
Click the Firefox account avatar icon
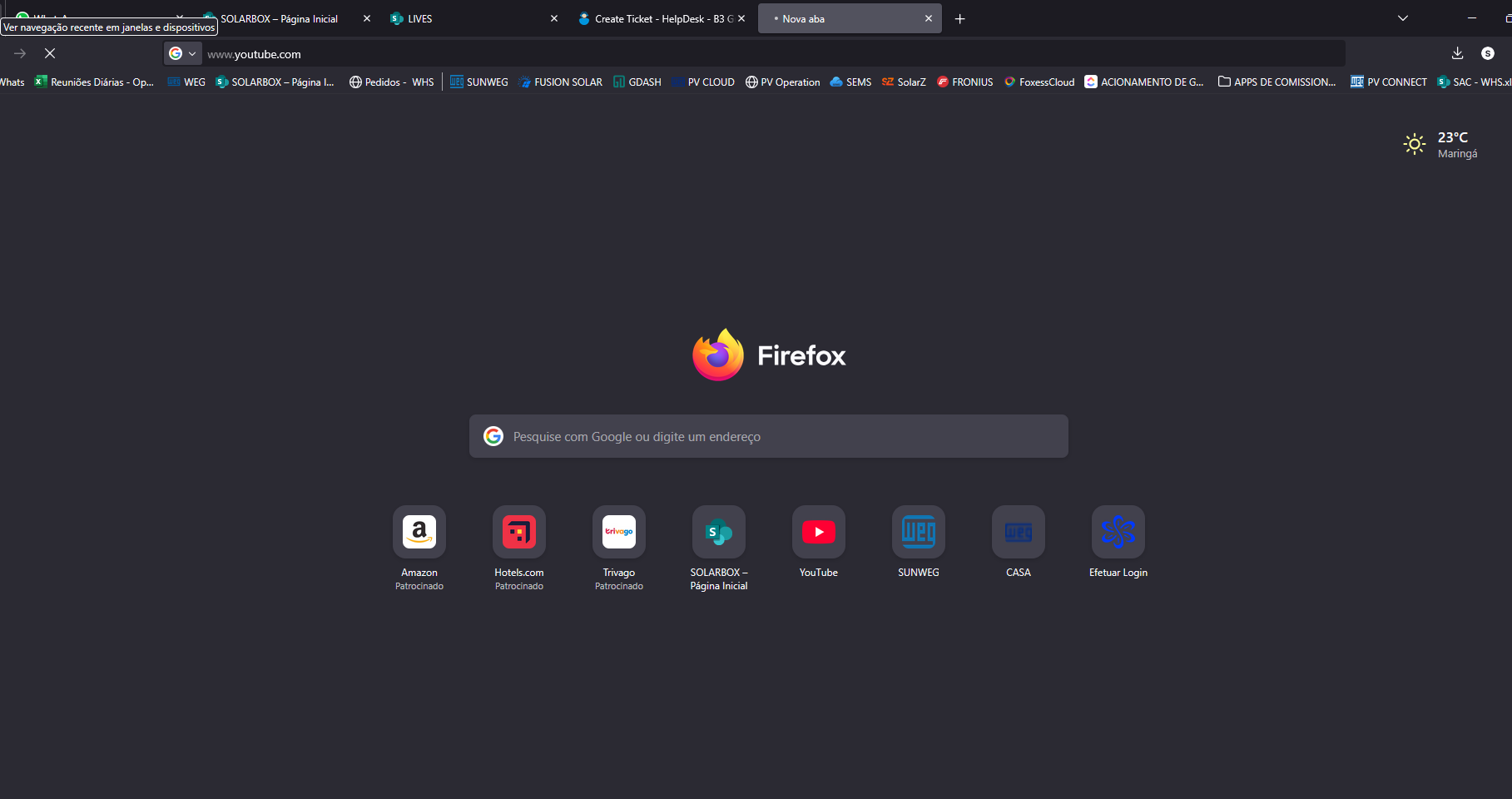pos(1488,53)
